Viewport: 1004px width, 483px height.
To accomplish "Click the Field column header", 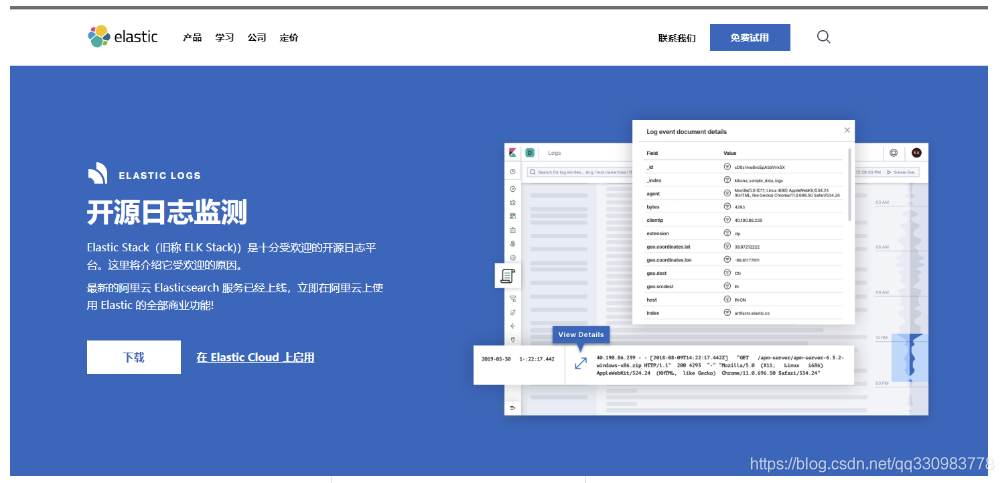I will pos(652,153).
